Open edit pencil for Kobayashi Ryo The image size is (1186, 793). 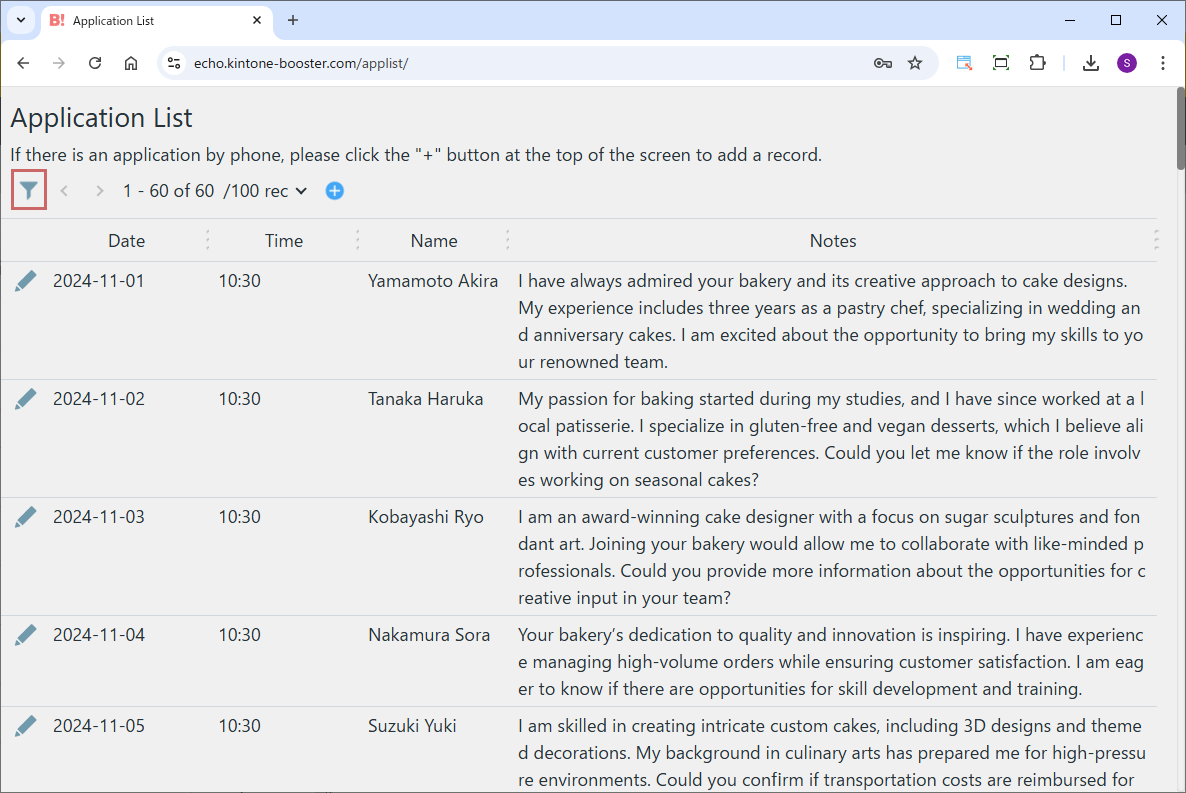26,517
